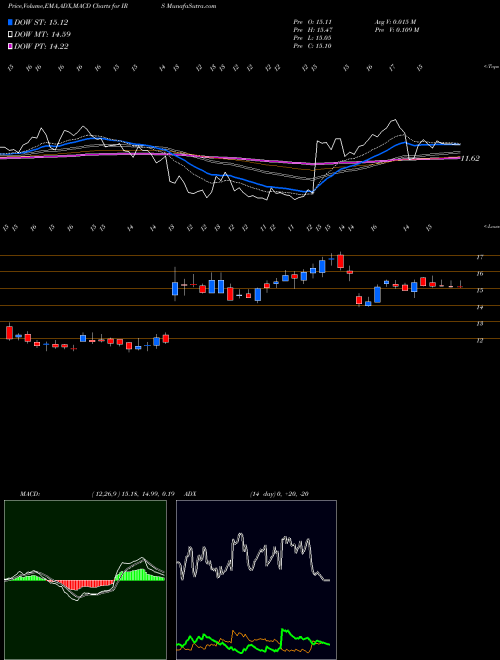This screenshot has height=660, width=500.
Task: Click the 'Pre L: 15.05' low value
Action: pyautogui.click(x=313, y=38)
